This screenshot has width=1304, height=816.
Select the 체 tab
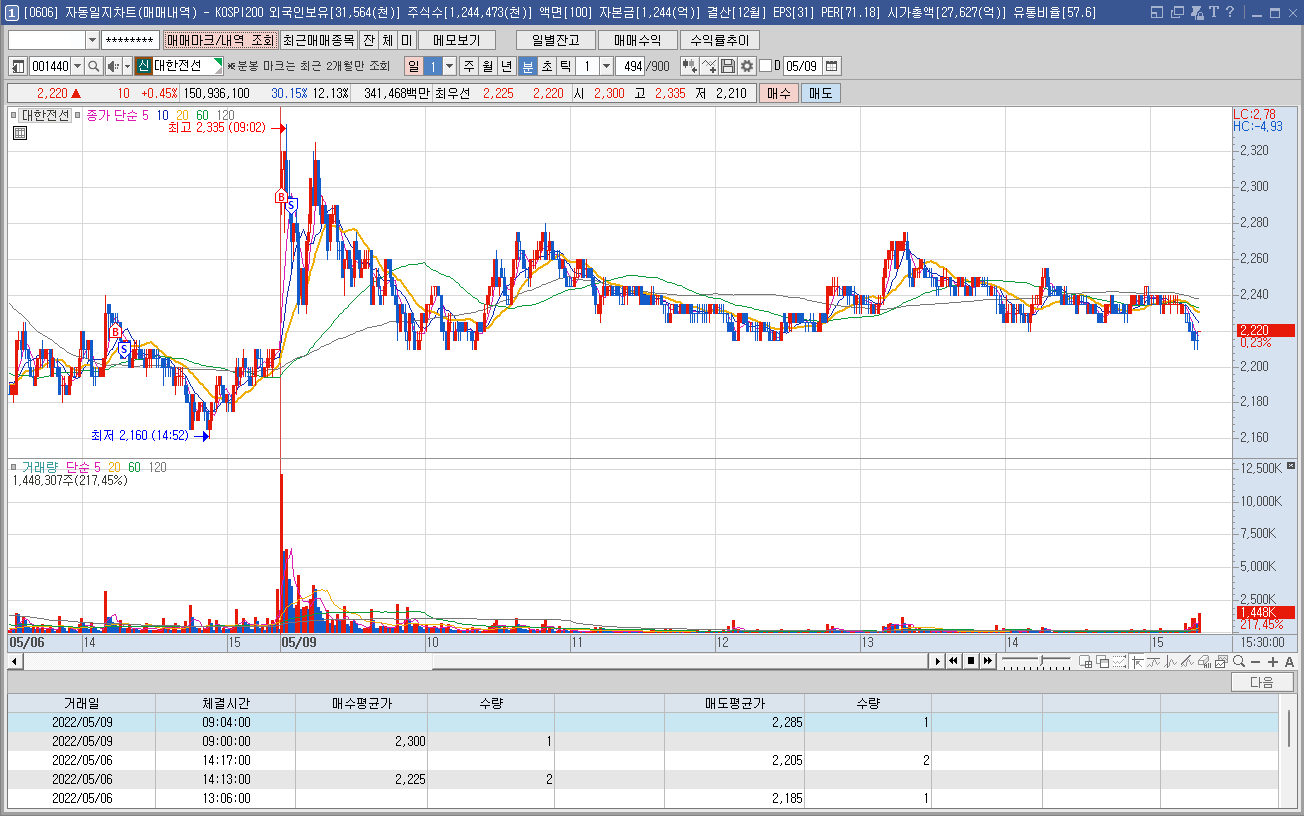point(387,40)
